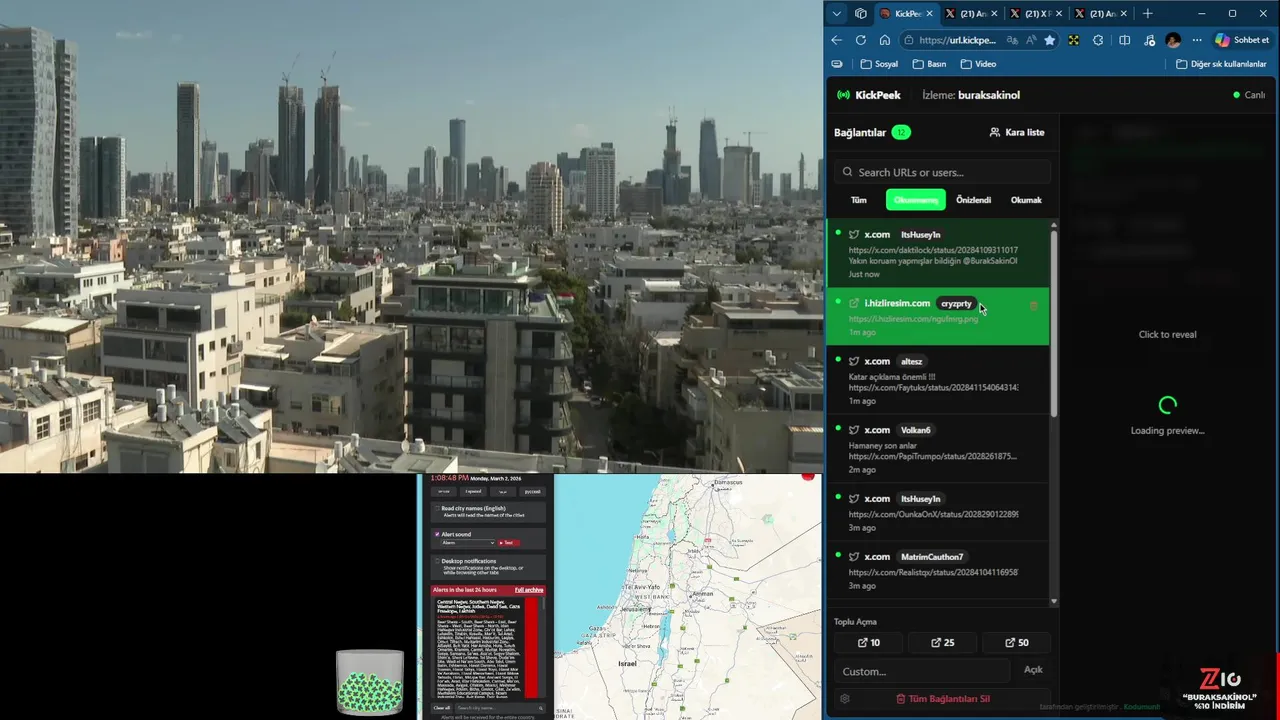Bulk open 10 links
The image size is (1280, 720).
point(869,643)
